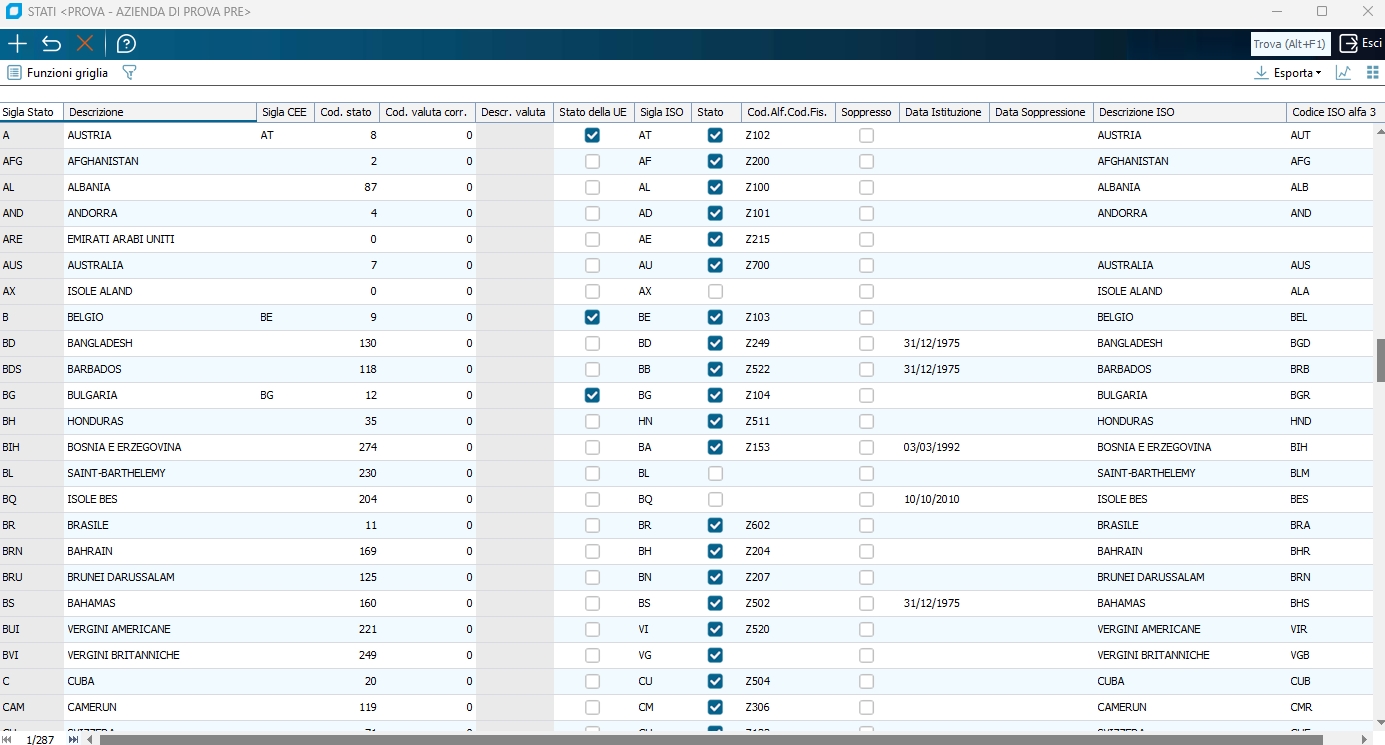Image resolution: width=1385 pixels, height=745 pixels.
Task: Open the line chart icon beside Esporta
Action: tap(1343, 73)
